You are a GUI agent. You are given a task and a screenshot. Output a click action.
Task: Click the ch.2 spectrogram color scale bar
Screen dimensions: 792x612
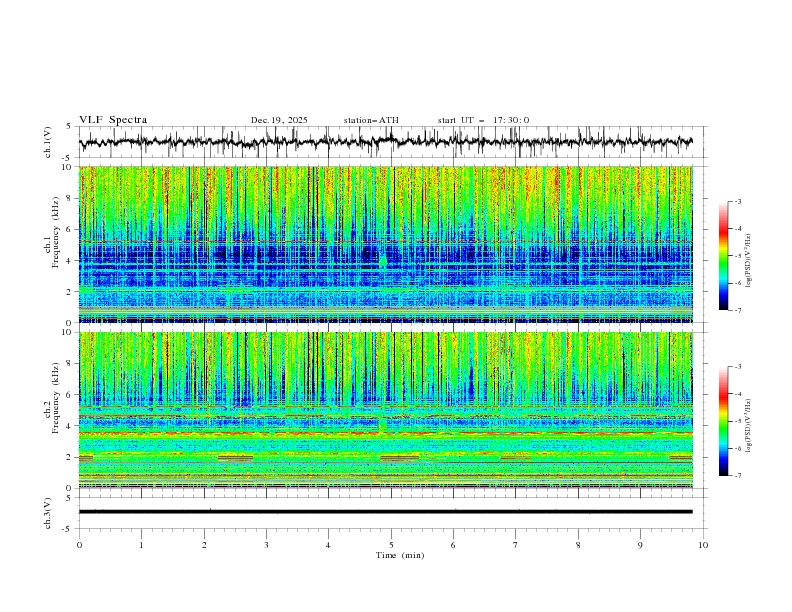point(724,421)
